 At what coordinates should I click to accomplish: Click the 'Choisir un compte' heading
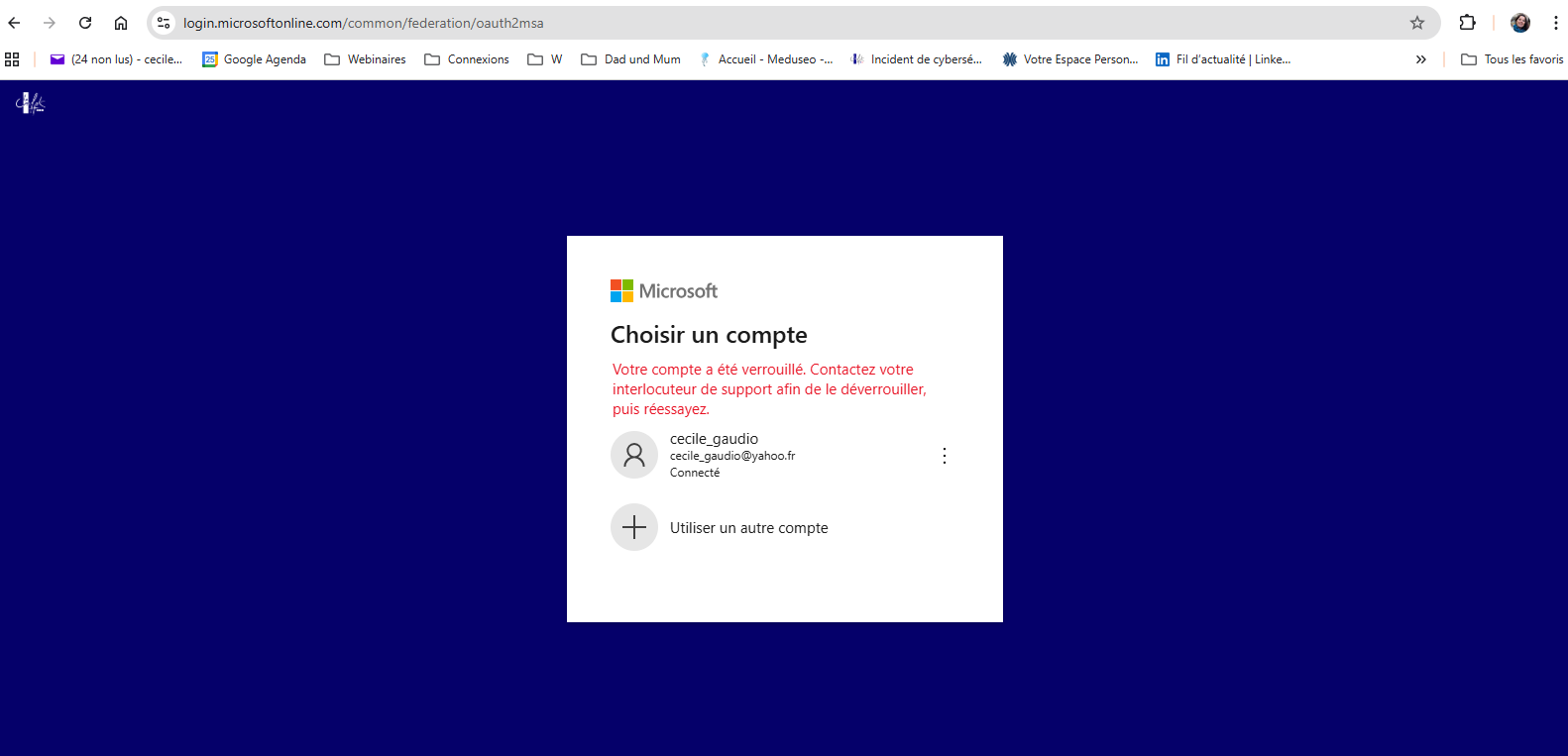[x=709, y=335]
